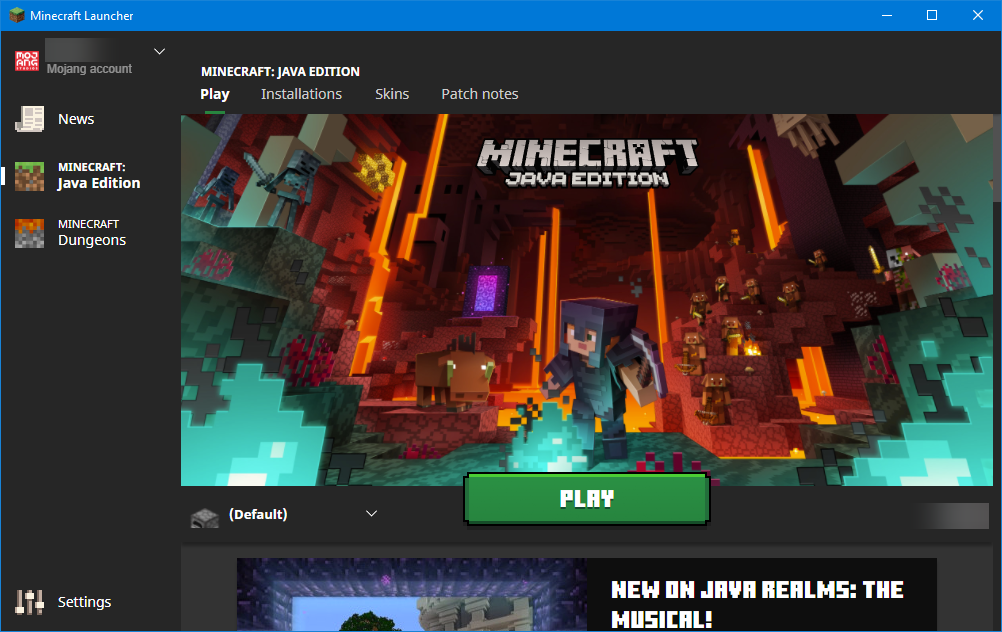The height and width of the screenshot is (632, 1002).
Task: Open the Patch notes tab
Action: (479, 94)
